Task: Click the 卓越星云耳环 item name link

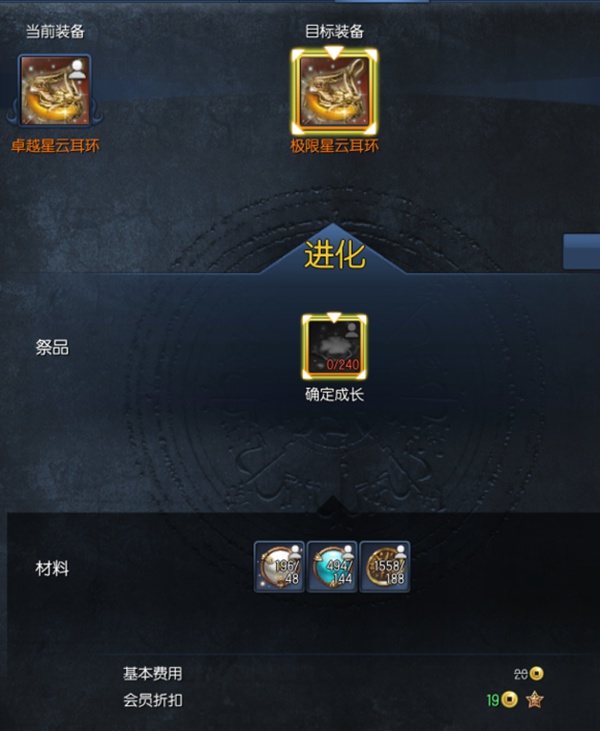Action: tap(55, 146)
